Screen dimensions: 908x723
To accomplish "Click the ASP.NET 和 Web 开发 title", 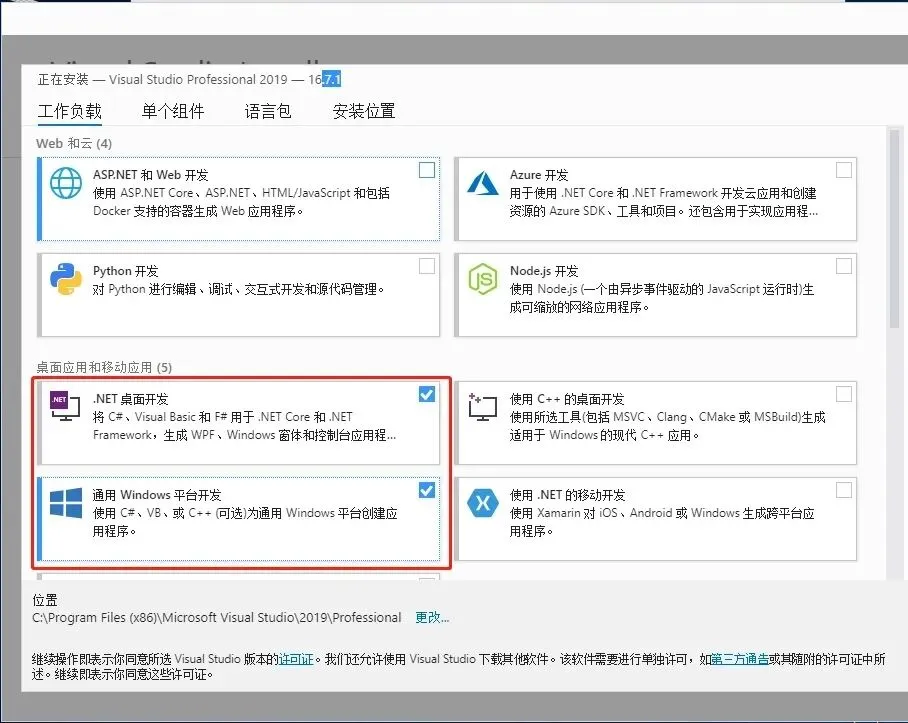I will [x=151, y=175].
